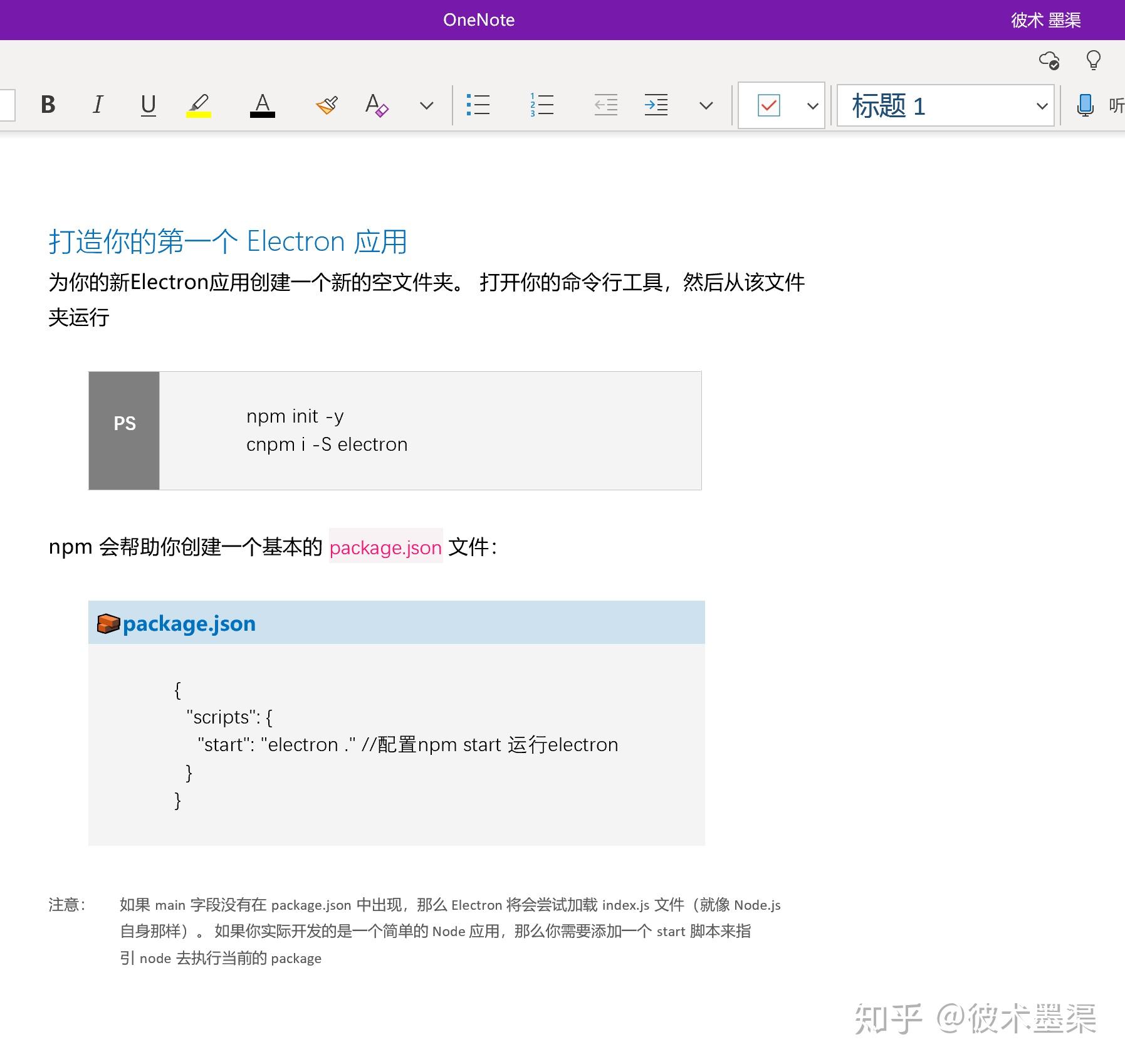The width and height of the screenshot is (1125, 1064).
Task: Start dictation with the microphone icon
Action: [x=1084, y=105]
